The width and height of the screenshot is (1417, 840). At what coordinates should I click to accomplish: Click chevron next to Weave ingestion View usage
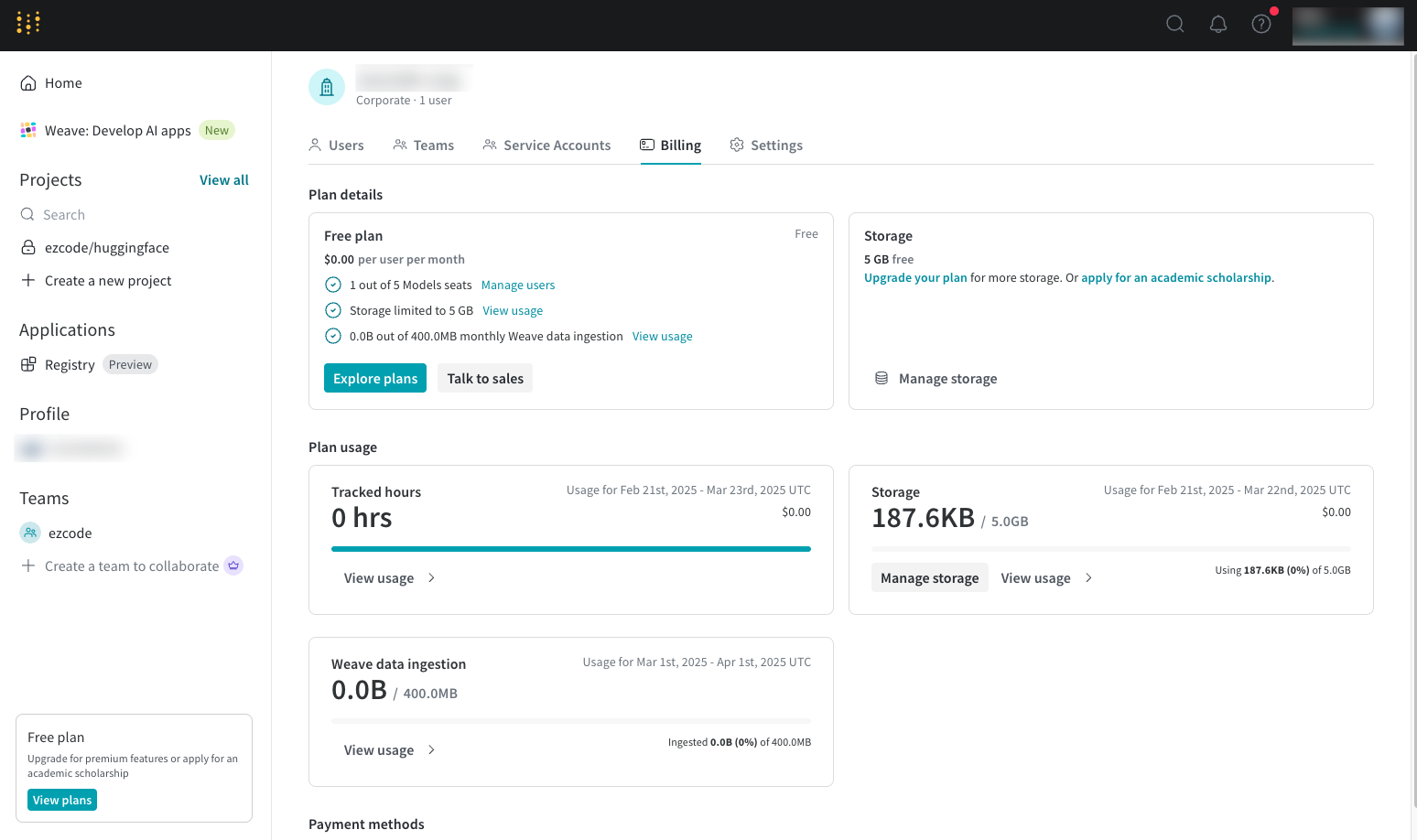431,750
